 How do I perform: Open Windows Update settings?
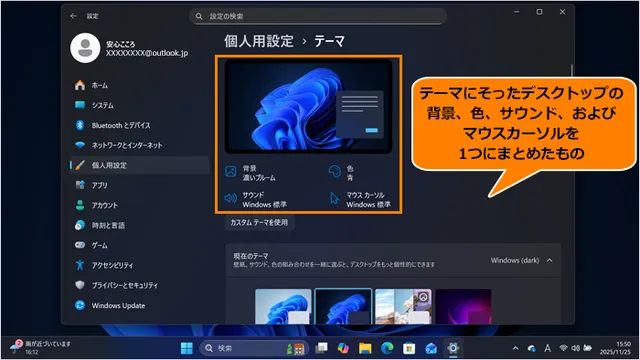pyautogui.click(x=139, y=305)
